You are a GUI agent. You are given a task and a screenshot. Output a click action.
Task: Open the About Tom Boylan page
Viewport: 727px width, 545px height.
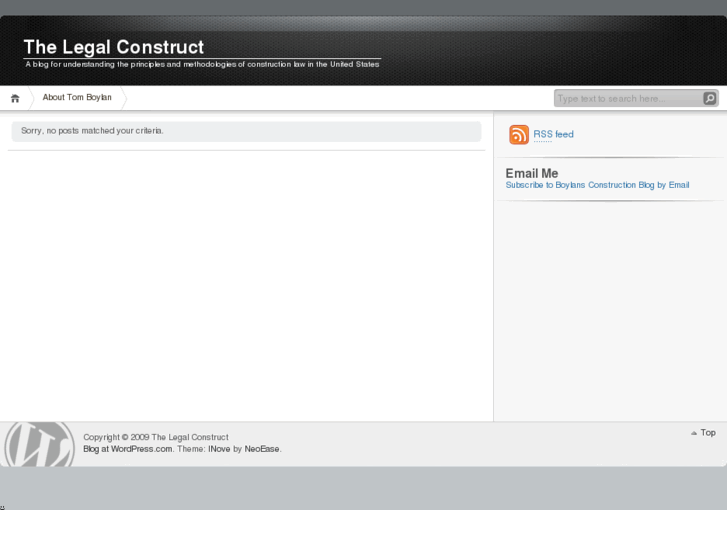click(77, 98)
